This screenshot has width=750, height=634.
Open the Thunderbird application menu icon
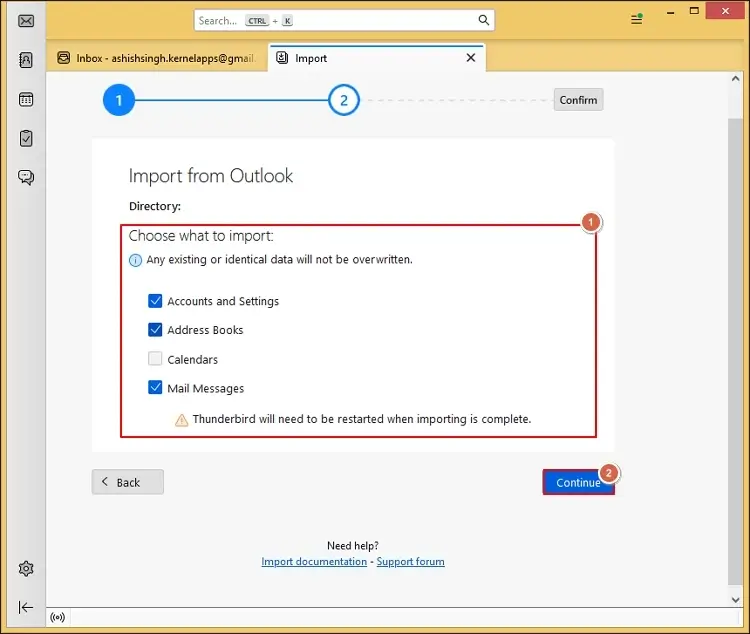[x=637, y=19]
